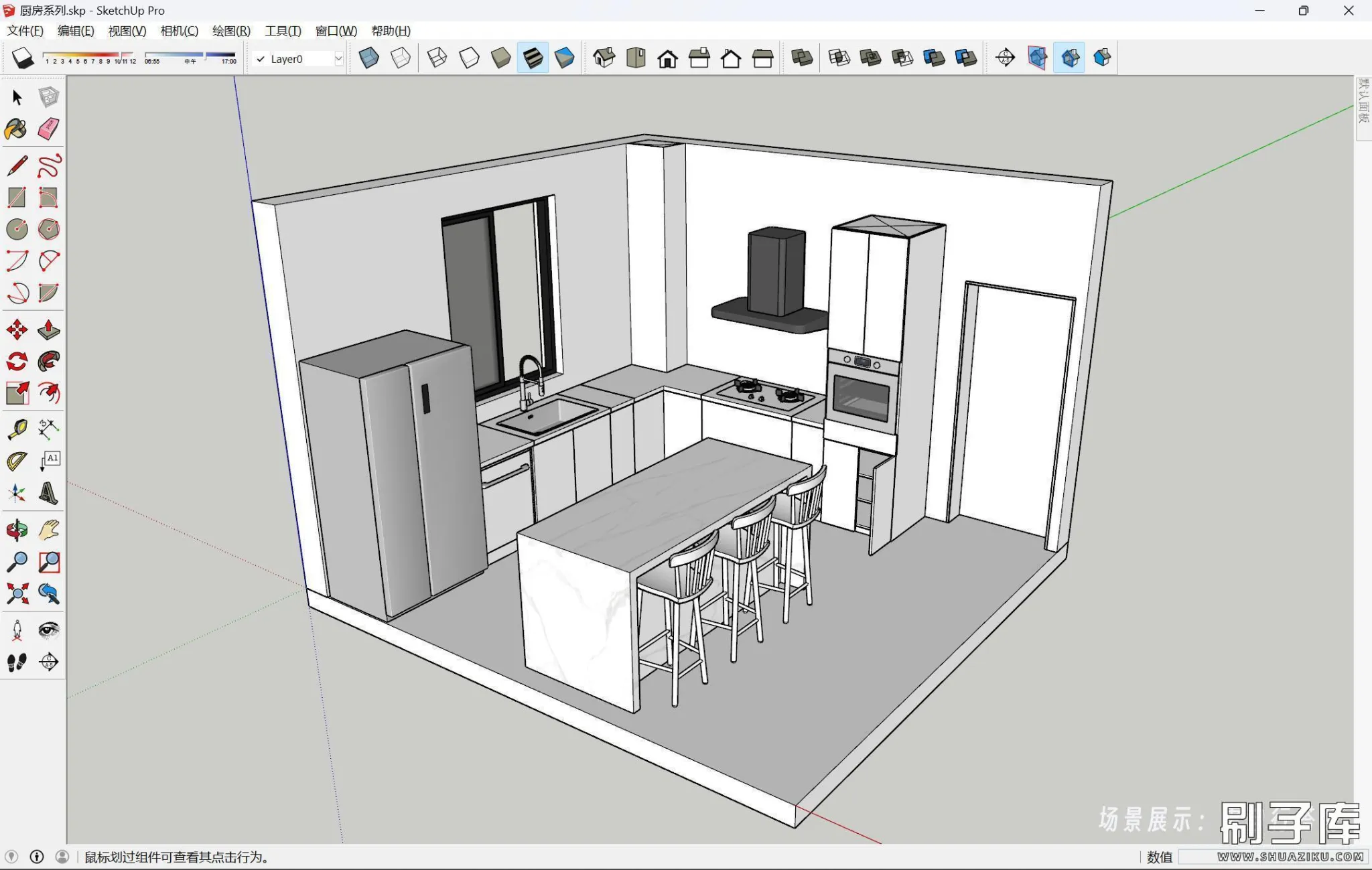Expand the default tray side panel
The width and height of the screenshot is (1372, 870).
pos(1363,104)
